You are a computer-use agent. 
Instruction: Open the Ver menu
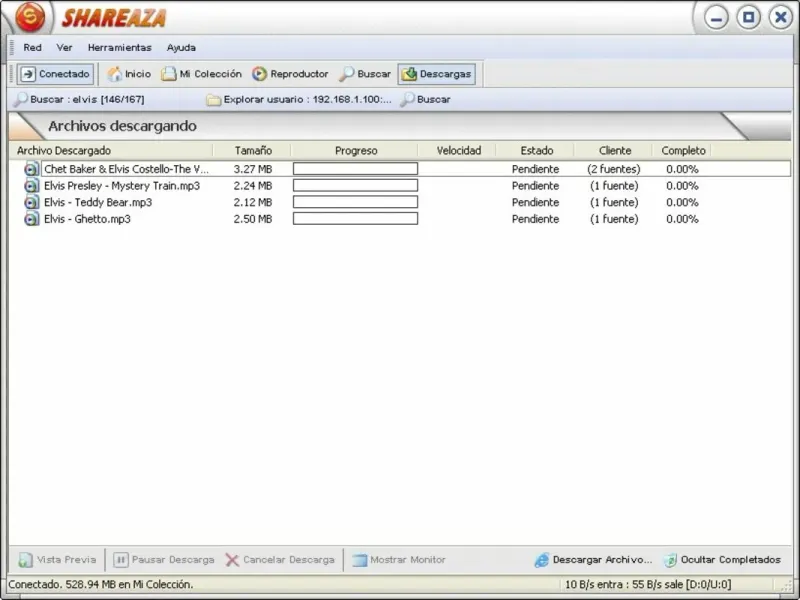click(64, 47)
